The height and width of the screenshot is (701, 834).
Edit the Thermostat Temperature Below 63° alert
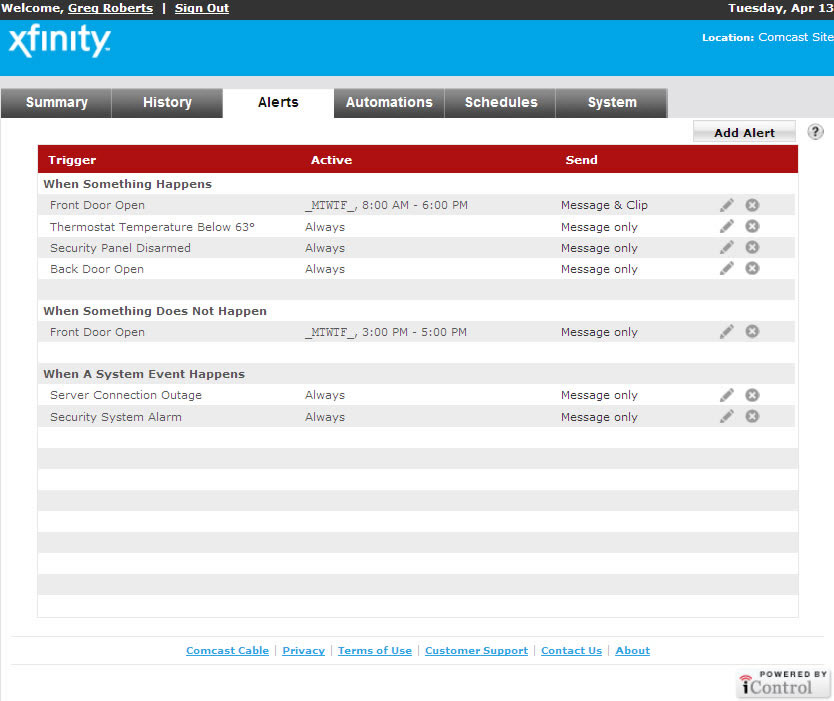pos(727,226)
